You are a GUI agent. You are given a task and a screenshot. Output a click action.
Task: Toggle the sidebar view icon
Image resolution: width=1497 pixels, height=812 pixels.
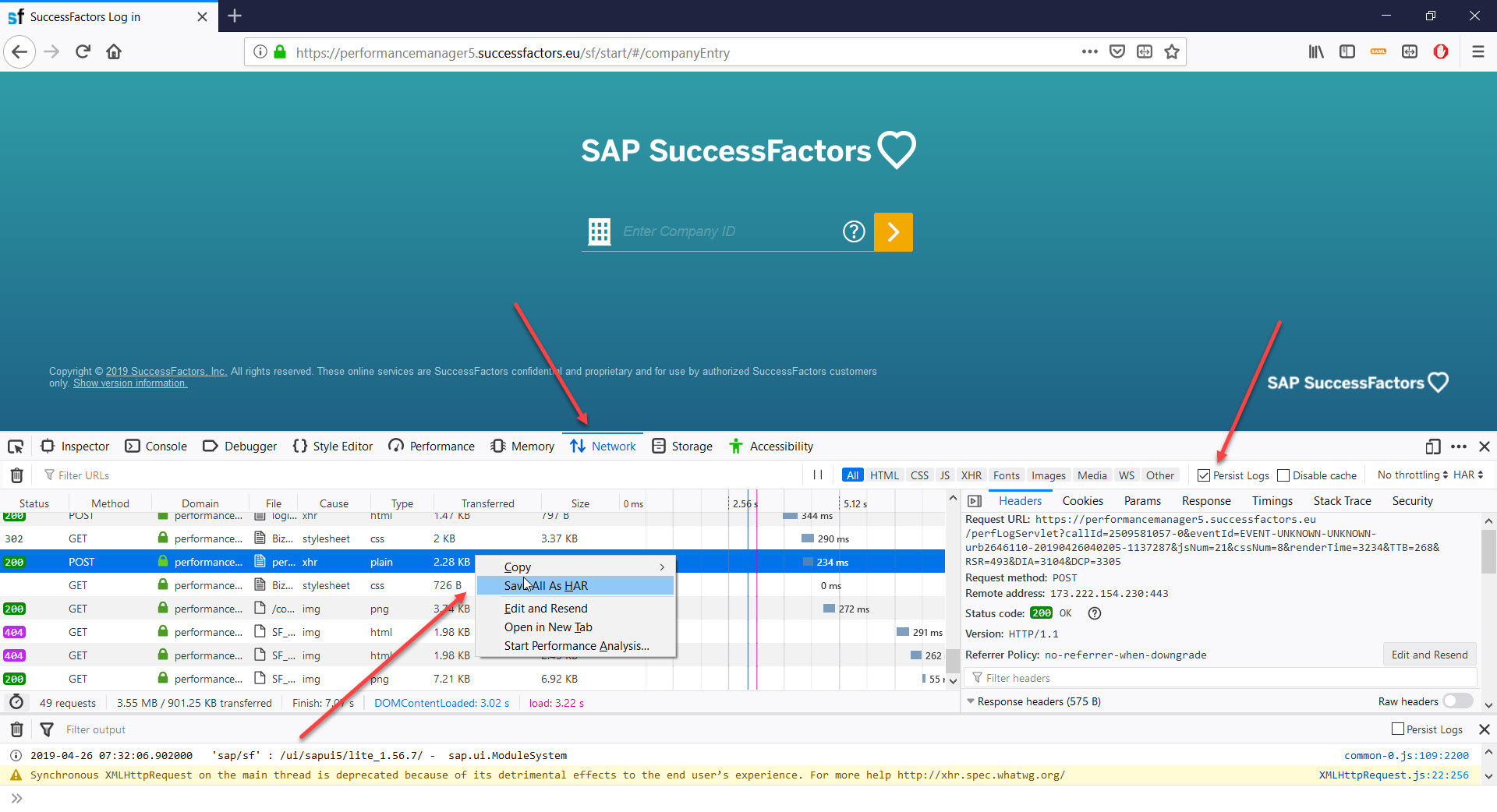(x=1347, y=52)
